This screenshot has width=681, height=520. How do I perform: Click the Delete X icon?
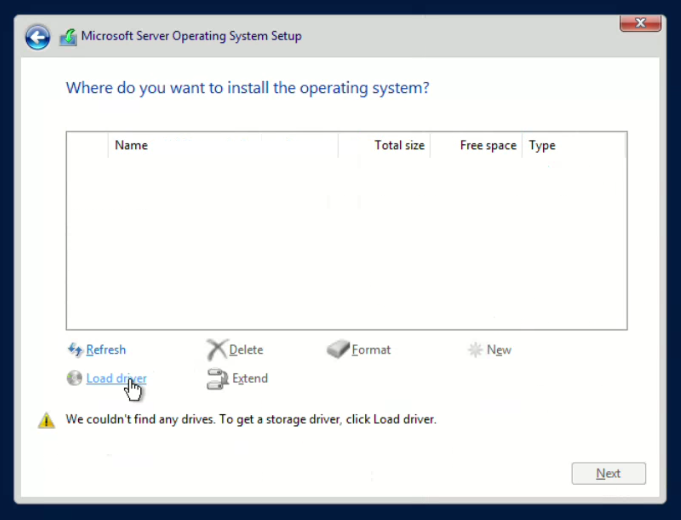(216, 350)
